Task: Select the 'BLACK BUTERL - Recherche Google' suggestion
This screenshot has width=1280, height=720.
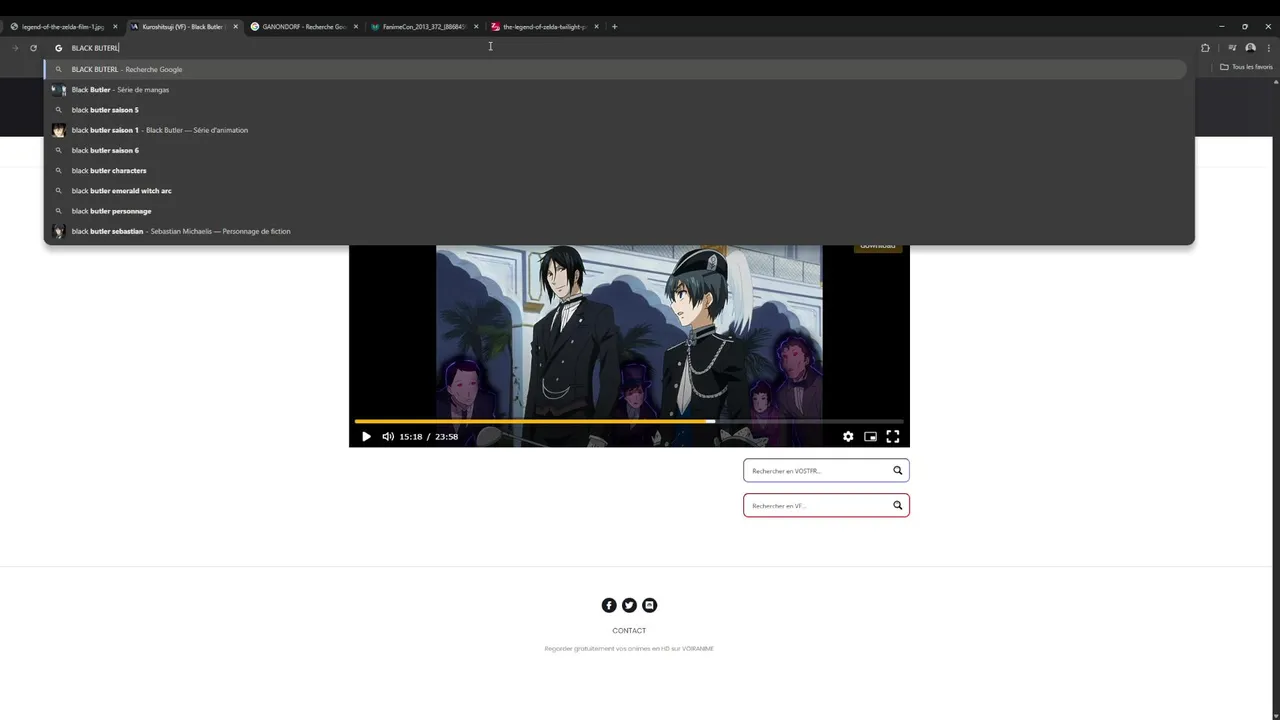Action: 615,69
